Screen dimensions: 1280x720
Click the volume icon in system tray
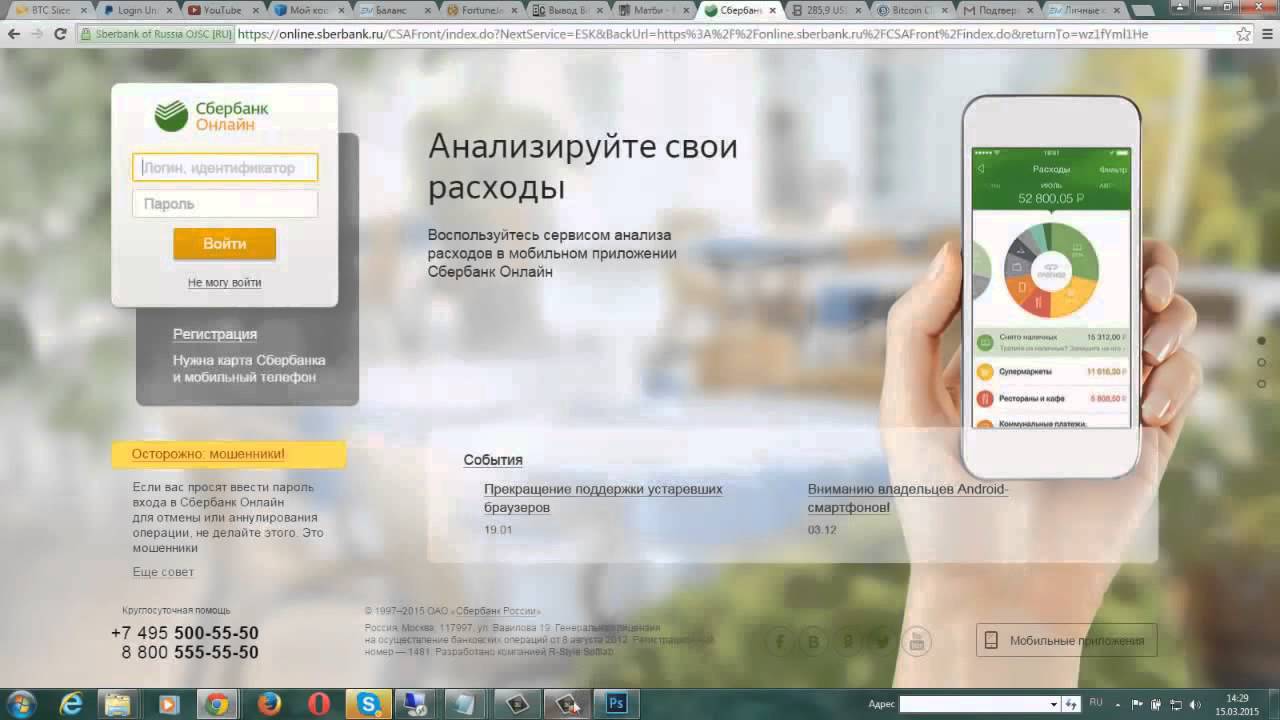pyautogui.click(x=1196, y=704)
